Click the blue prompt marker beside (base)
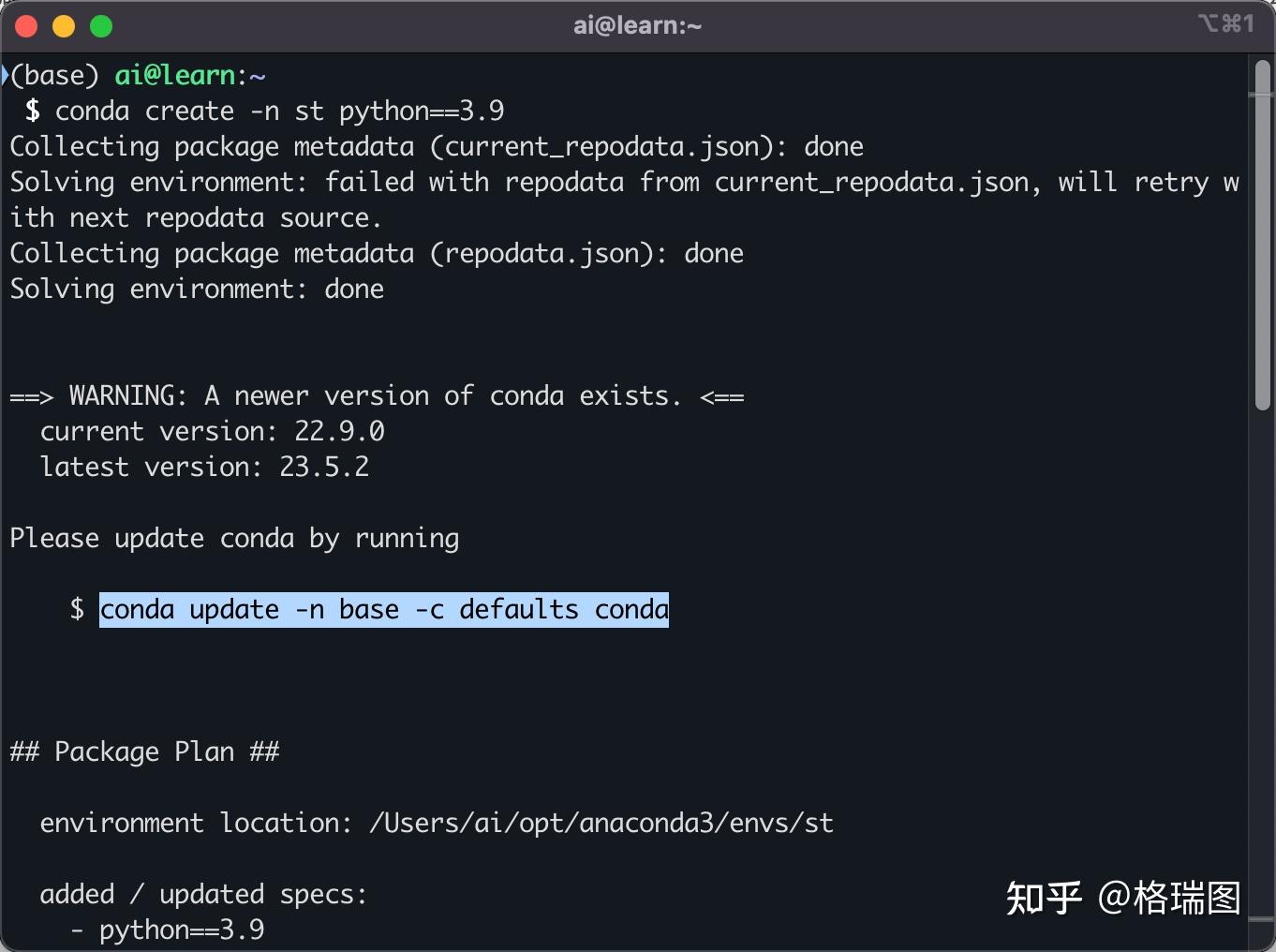Image resolution: width=1276 pixels, height=952 pixels. coord(5,75)
